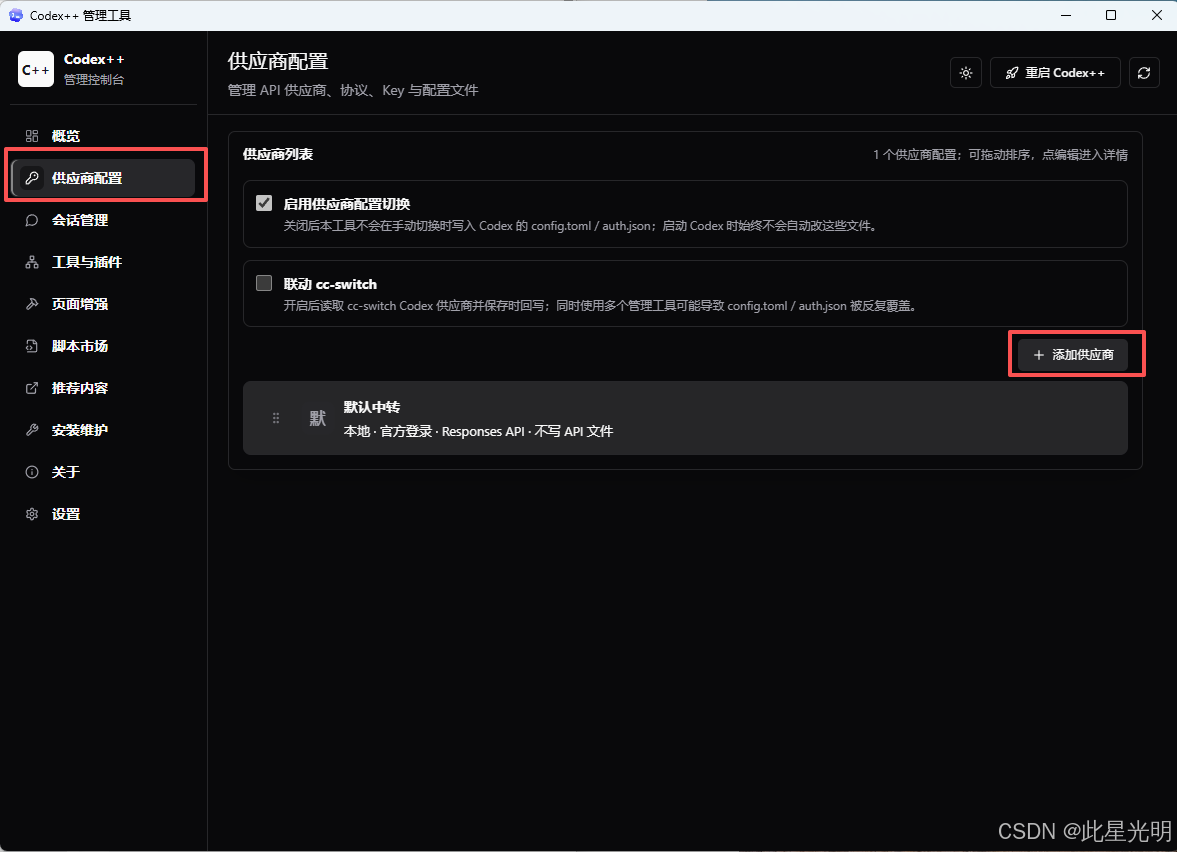The height and width of the screenshot is (852, 1177).
Task: Click the 供应商列表 heading text
Action: [278, 155]
